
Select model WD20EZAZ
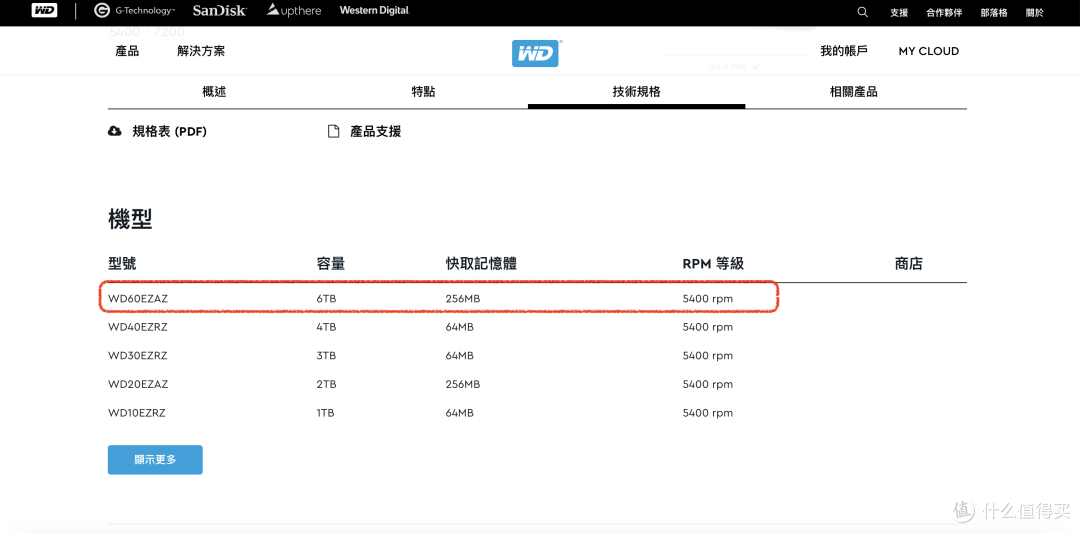click(x=138, y=384)
